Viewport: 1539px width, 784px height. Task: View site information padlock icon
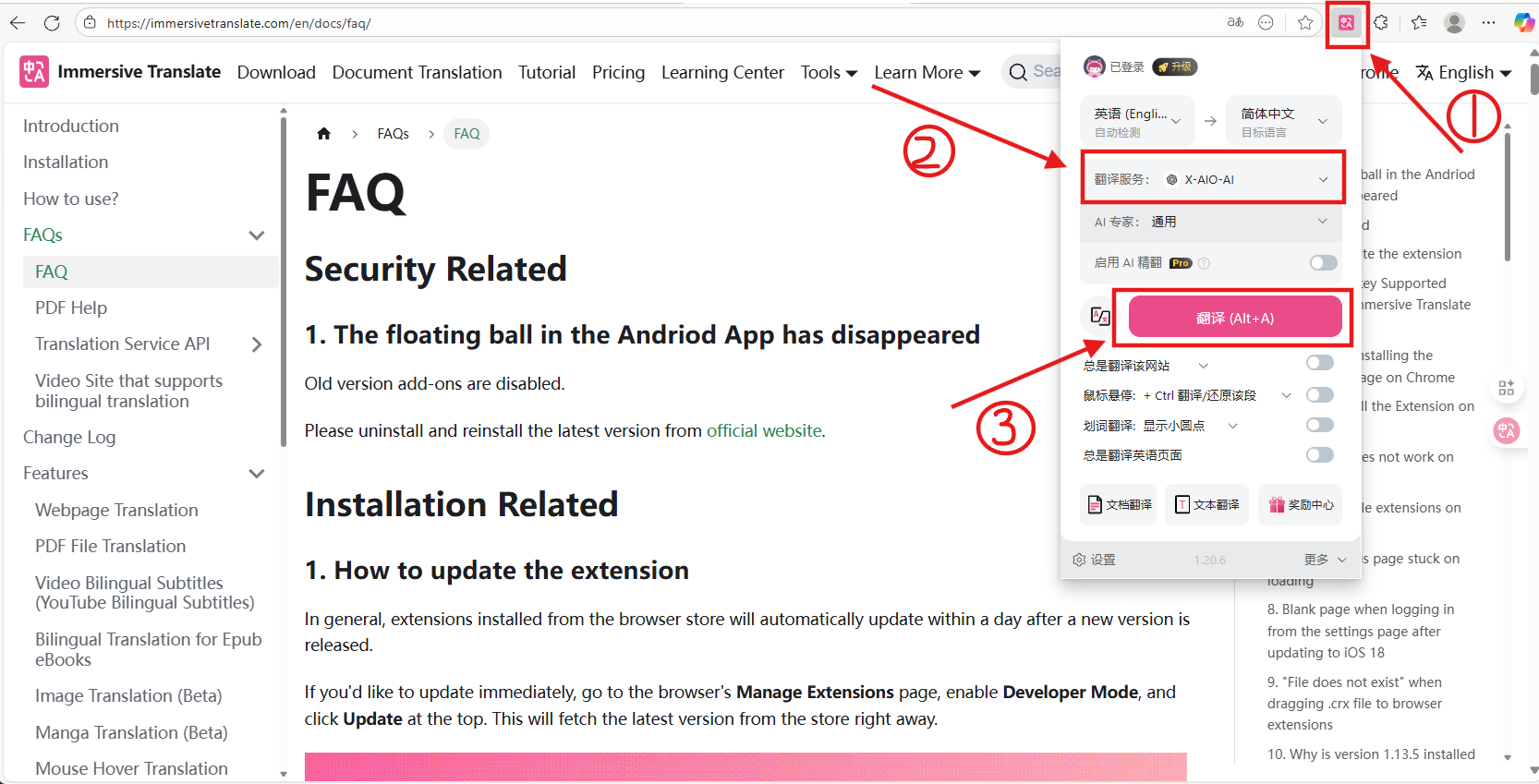[x=90, y=23]
